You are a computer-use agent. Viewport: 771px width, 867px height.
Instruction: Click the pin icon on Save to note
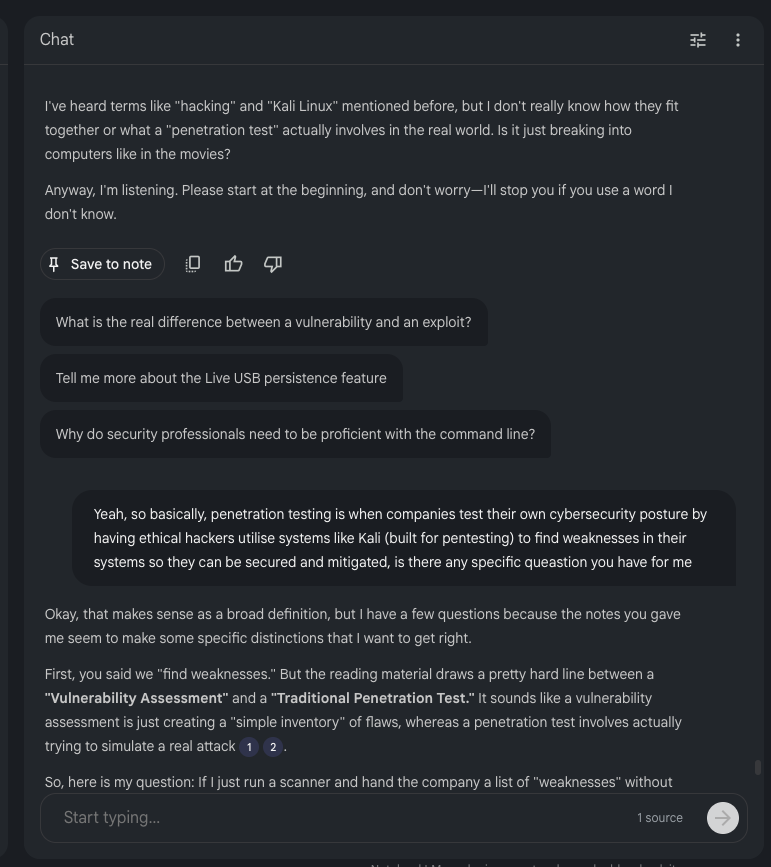click(x=54, y=264)
